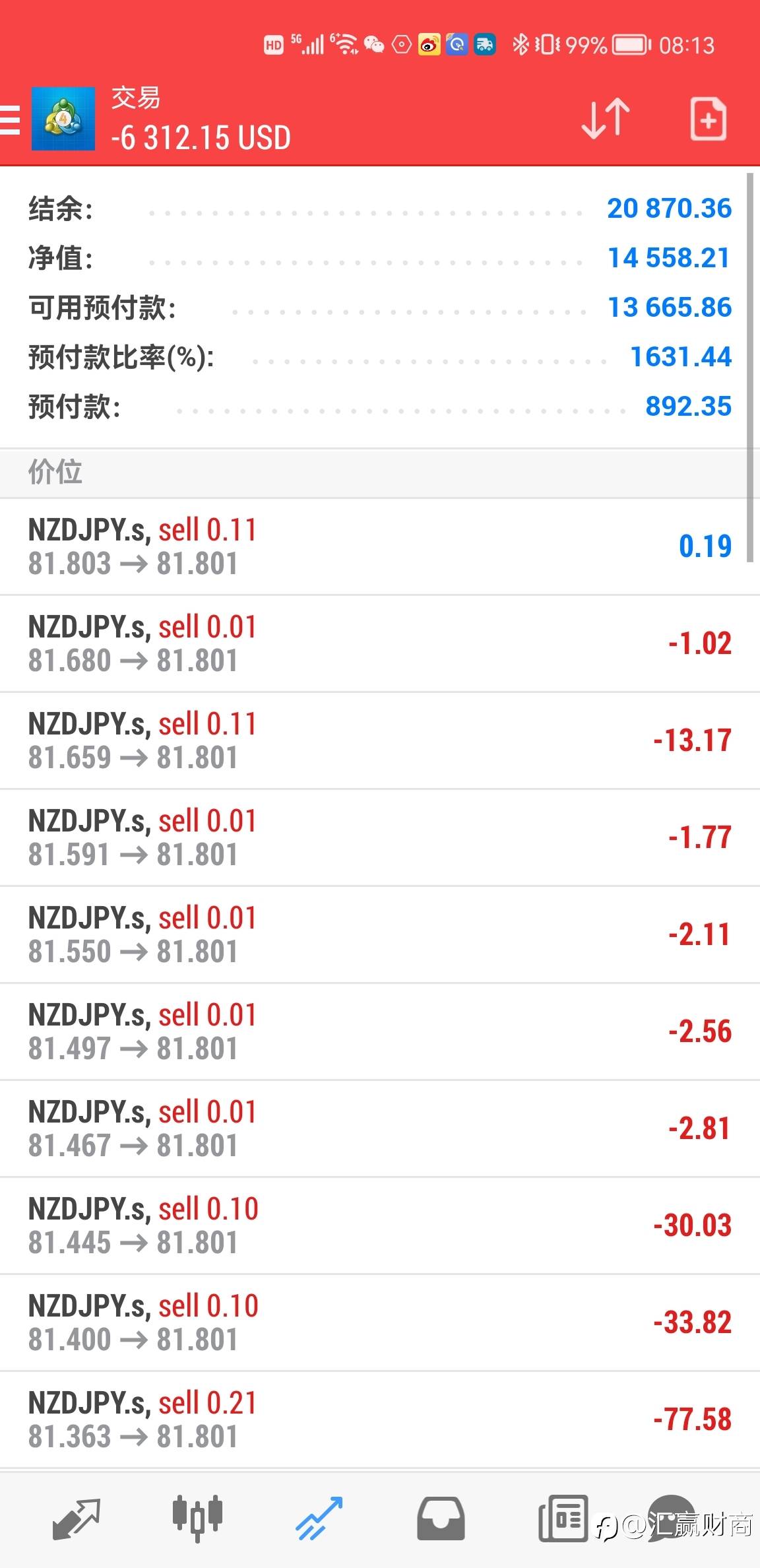The height and width of the screenshot is (1568, 760).
Task: Tap the -6 312.15 USD profit header
Action: (201, 138)
